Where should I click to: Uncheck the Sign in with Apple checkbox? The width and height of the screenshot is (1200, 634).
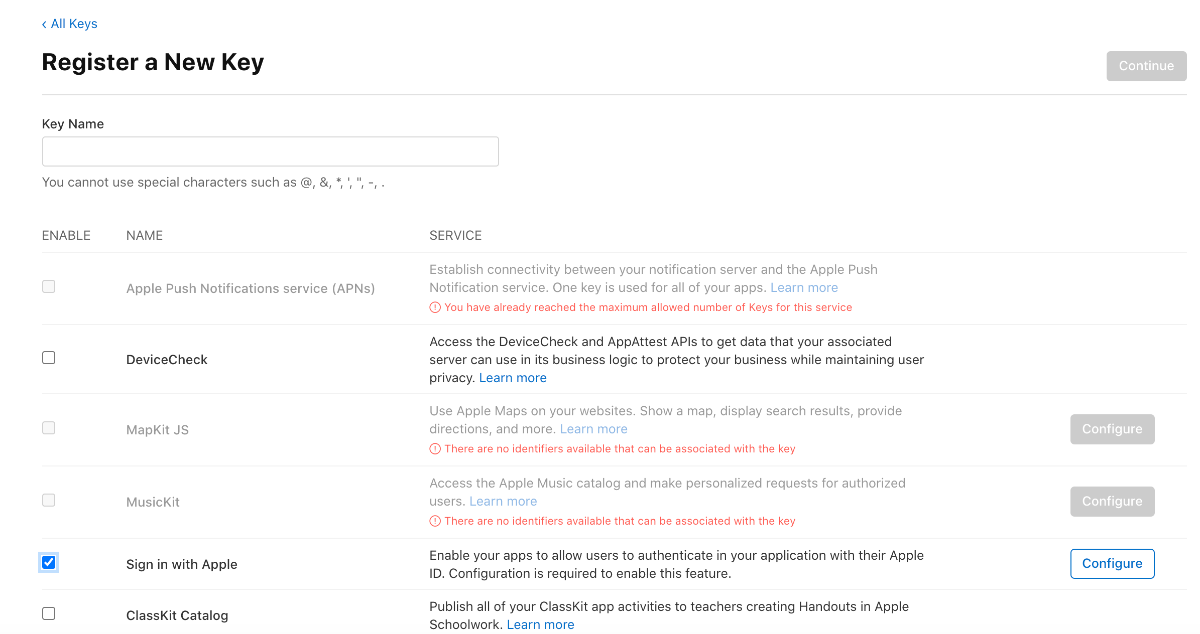click(x=48, y=562)
